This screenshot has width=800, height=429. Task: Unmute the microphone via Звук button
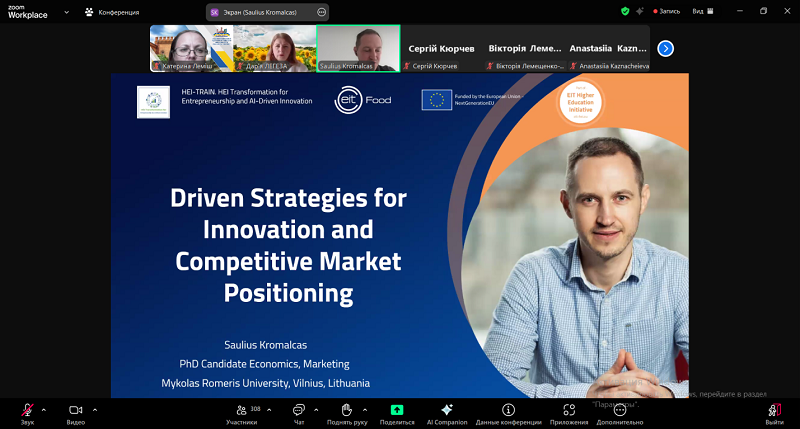tap(27, 414)
